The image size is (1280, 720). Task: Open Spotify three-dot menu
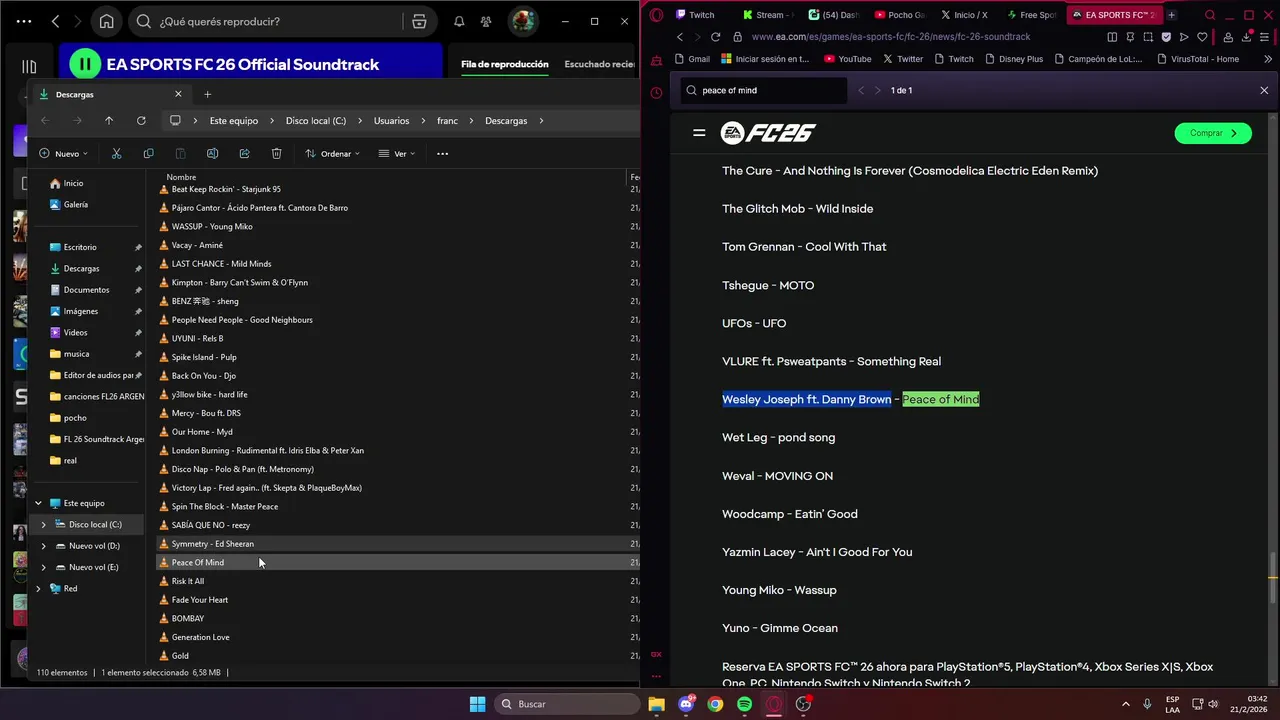click(x=24, y=21)
